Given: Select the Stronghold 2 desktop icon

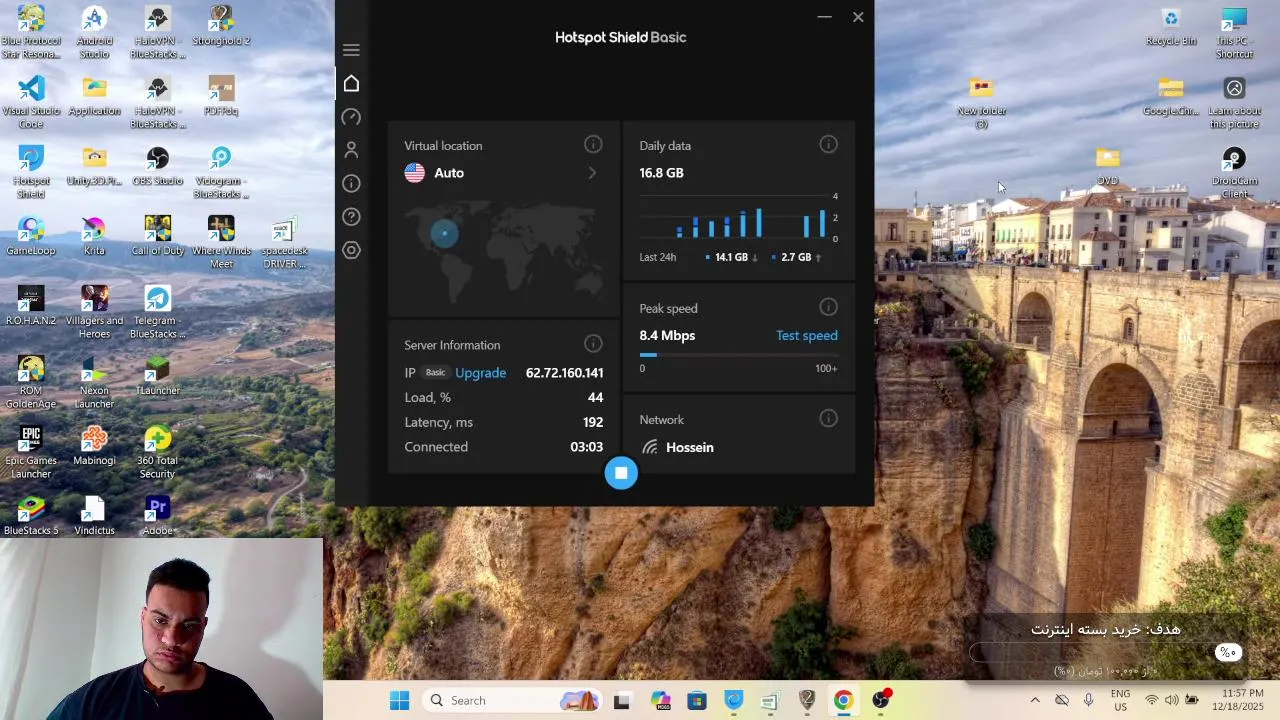Looking at the screenshot, I should click(x=221, y=26).
